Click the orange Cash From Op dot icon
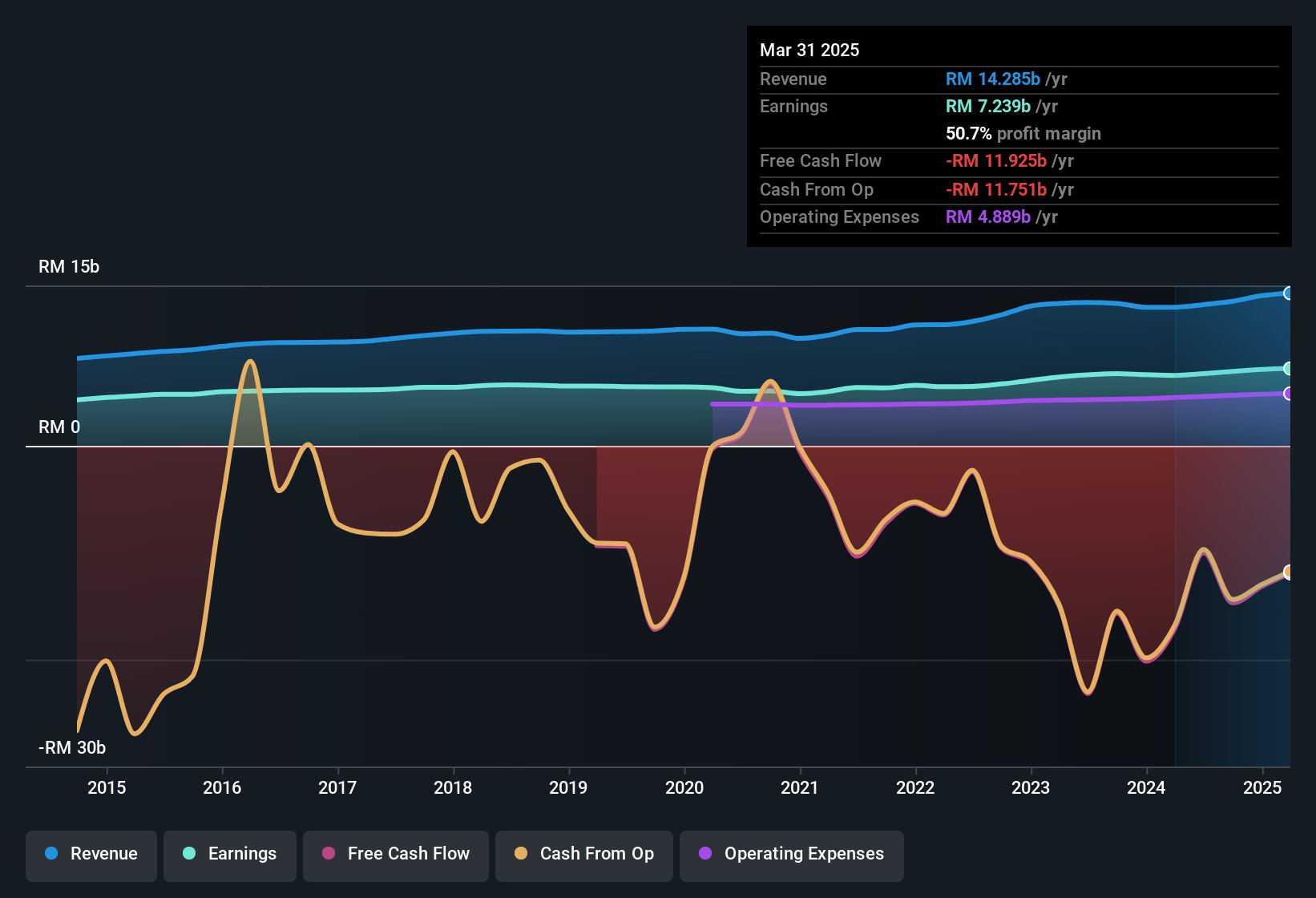The height and width of the screenshot is (898, 1316). click(x=521, y=854)
